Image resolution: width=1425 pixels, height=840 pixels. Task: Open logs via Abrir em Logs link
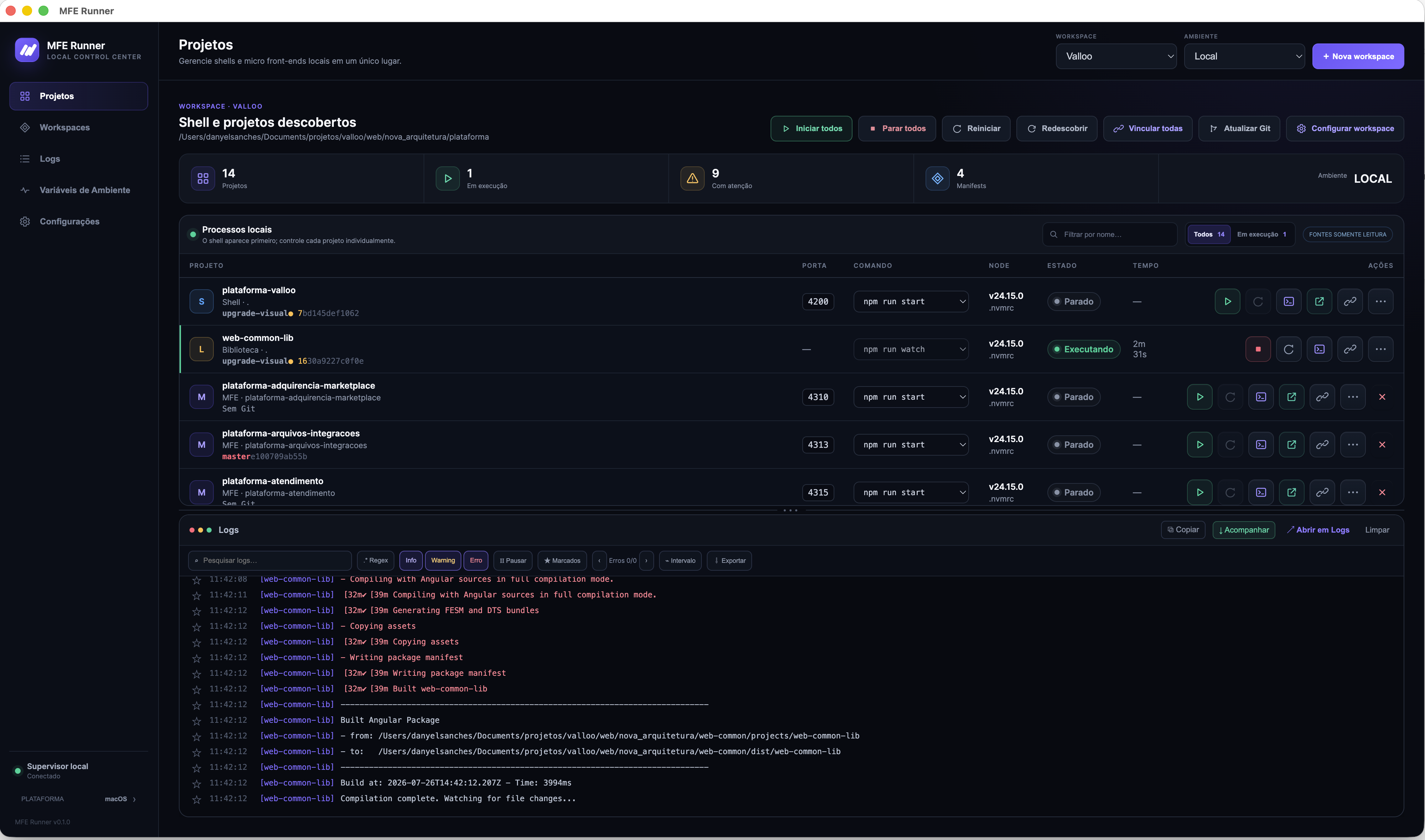tap(1318, 530)
